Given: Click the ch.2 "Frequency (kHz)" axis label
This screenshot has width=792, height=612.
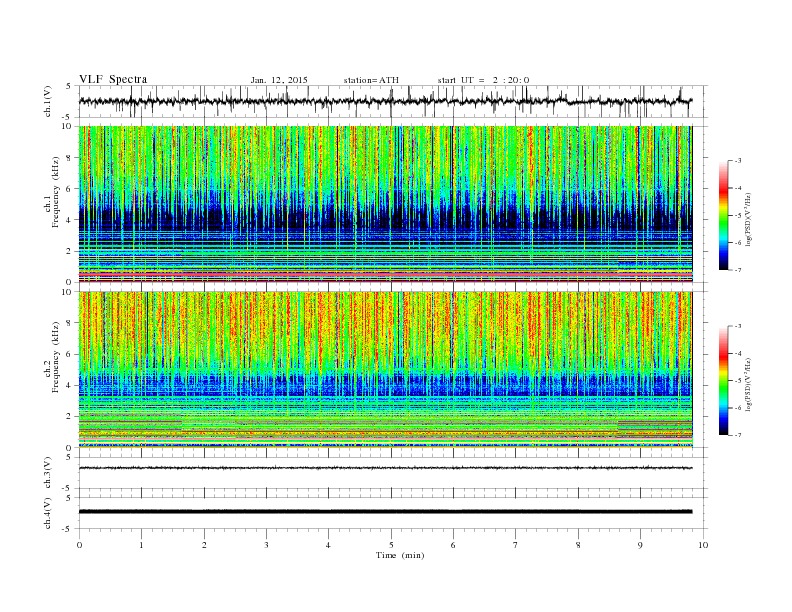Looking at the screenshot, I should coord(55,356).
